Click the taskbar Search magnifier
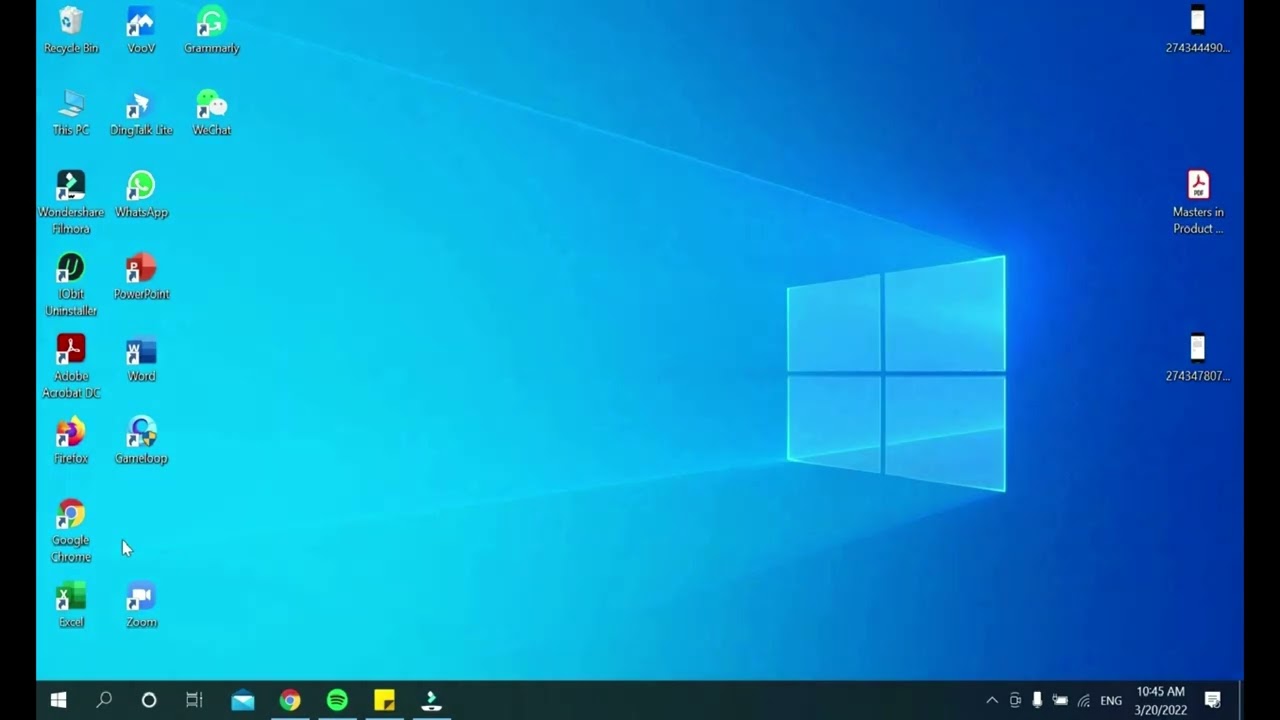Viewport: 1280px width, 720px height. (x=103, y=700)
